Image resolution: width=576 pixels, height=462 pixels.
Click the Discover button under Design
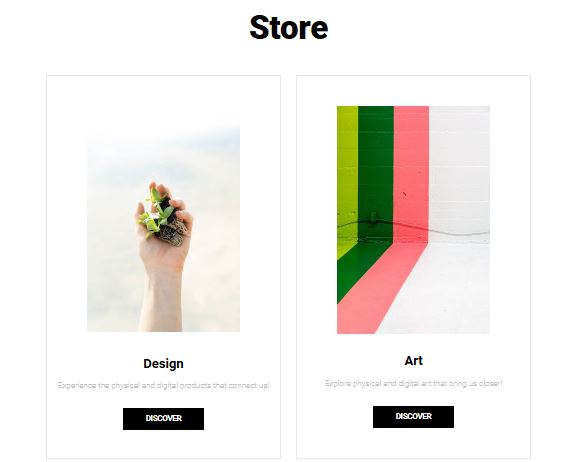(163, 419)
